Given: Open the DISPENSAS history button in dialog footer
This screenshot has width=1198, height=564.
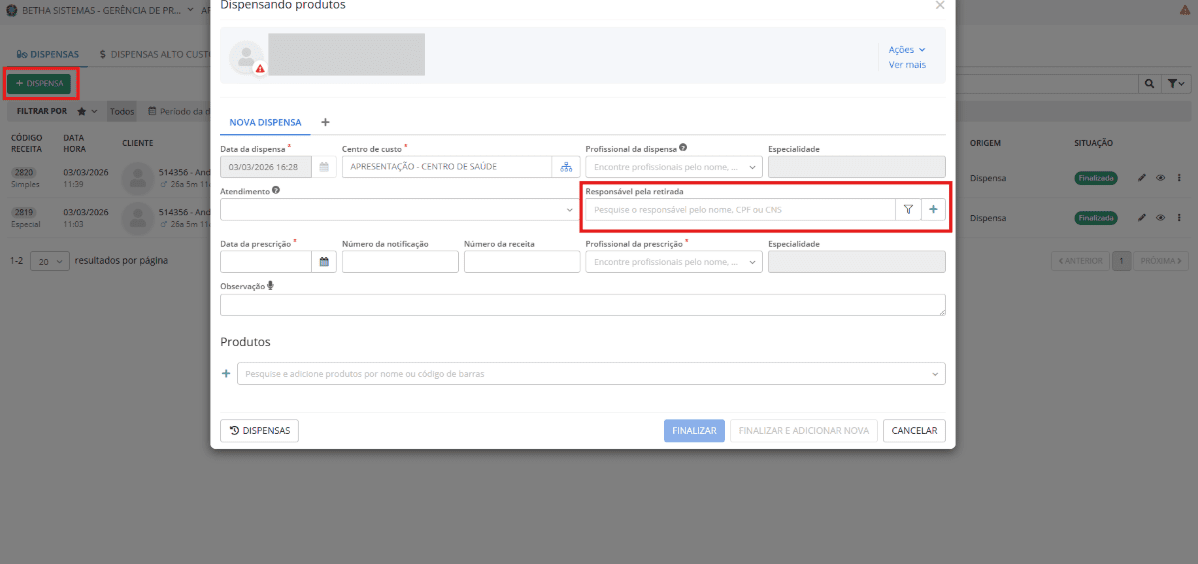Looking at the screenshot, I should click(259, 431).
